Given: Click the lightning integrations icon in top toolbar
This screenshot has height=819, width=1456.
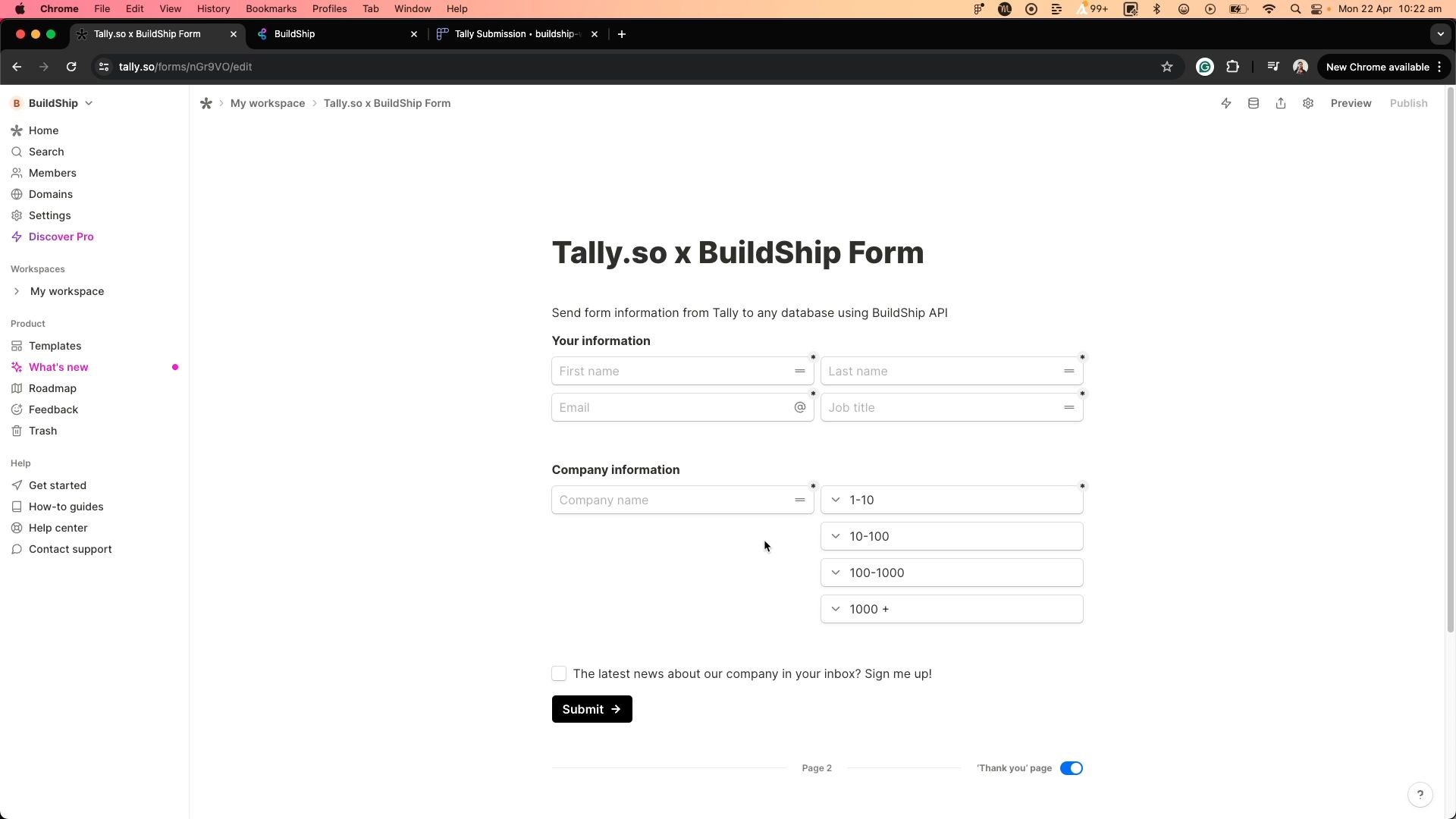Looking at the screenshot, I should (x=1226, y=103).
